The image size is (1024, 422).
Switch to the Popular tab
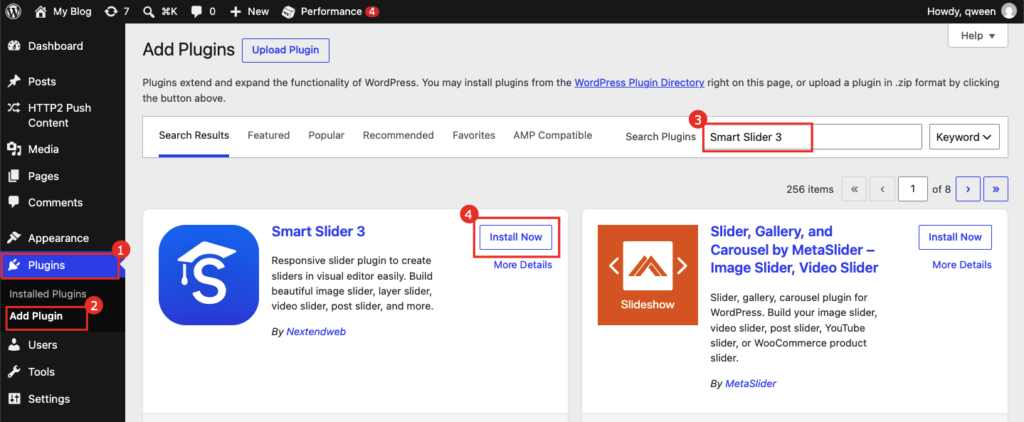(327, 135)
